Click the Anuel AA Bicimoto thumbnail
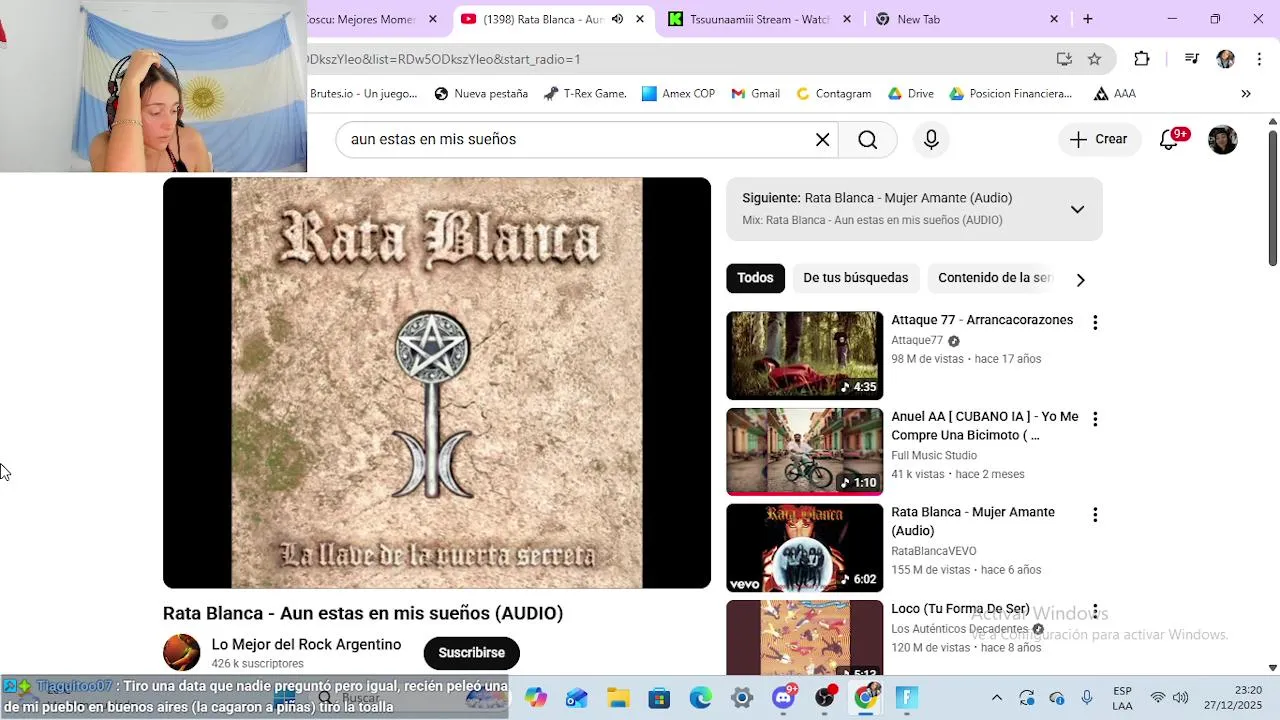Viewport: 1280px width, 720px height. coord(804,452)
